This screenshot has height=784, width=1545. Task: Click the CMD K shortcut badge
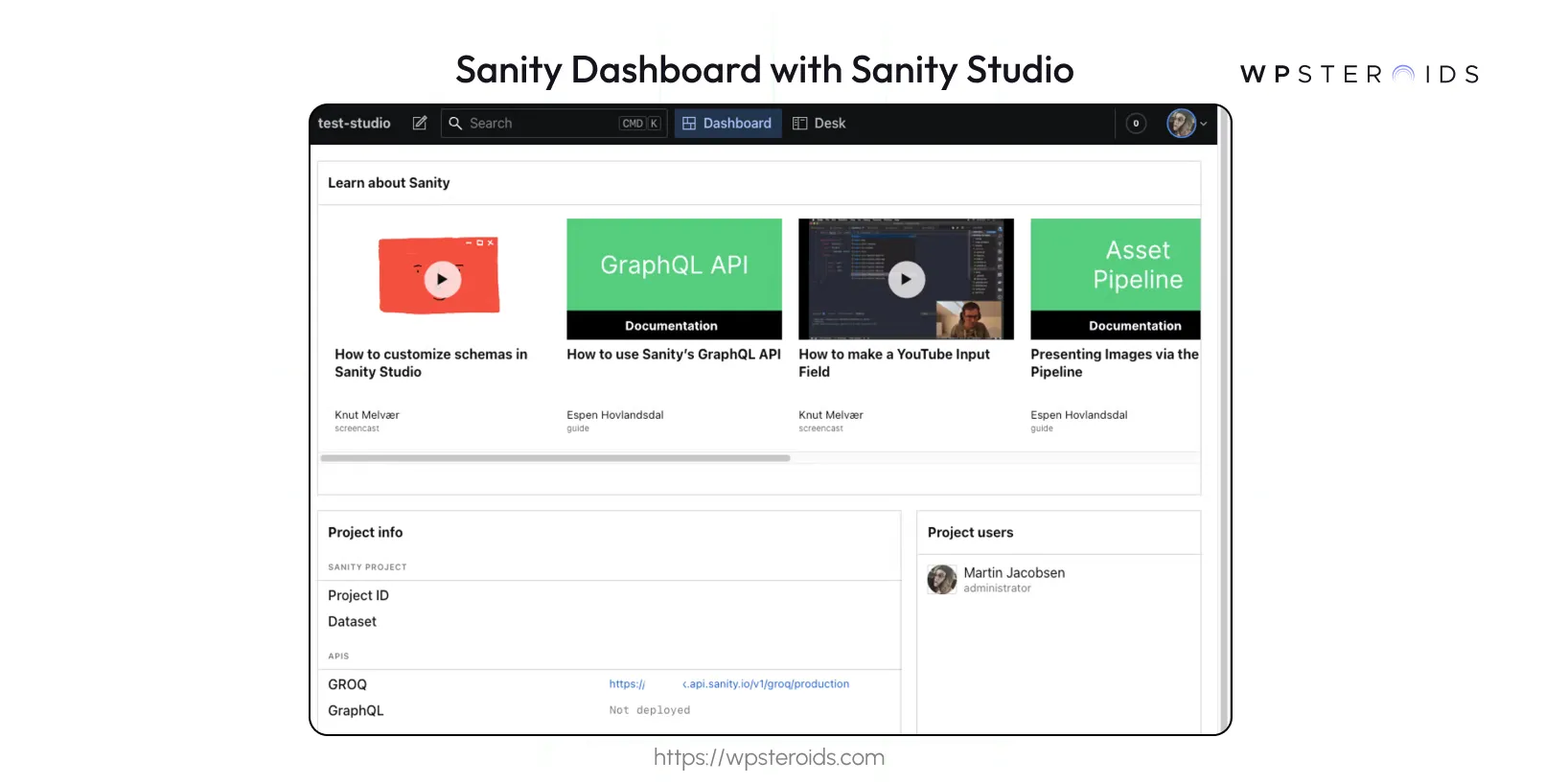[641, 124]
